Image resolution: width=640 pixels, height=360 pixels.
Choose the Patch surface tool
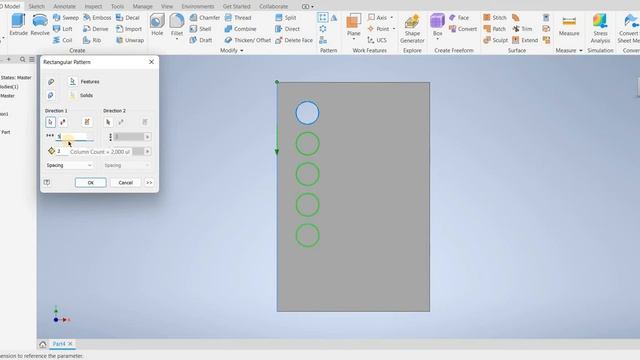tap(495, 29)
